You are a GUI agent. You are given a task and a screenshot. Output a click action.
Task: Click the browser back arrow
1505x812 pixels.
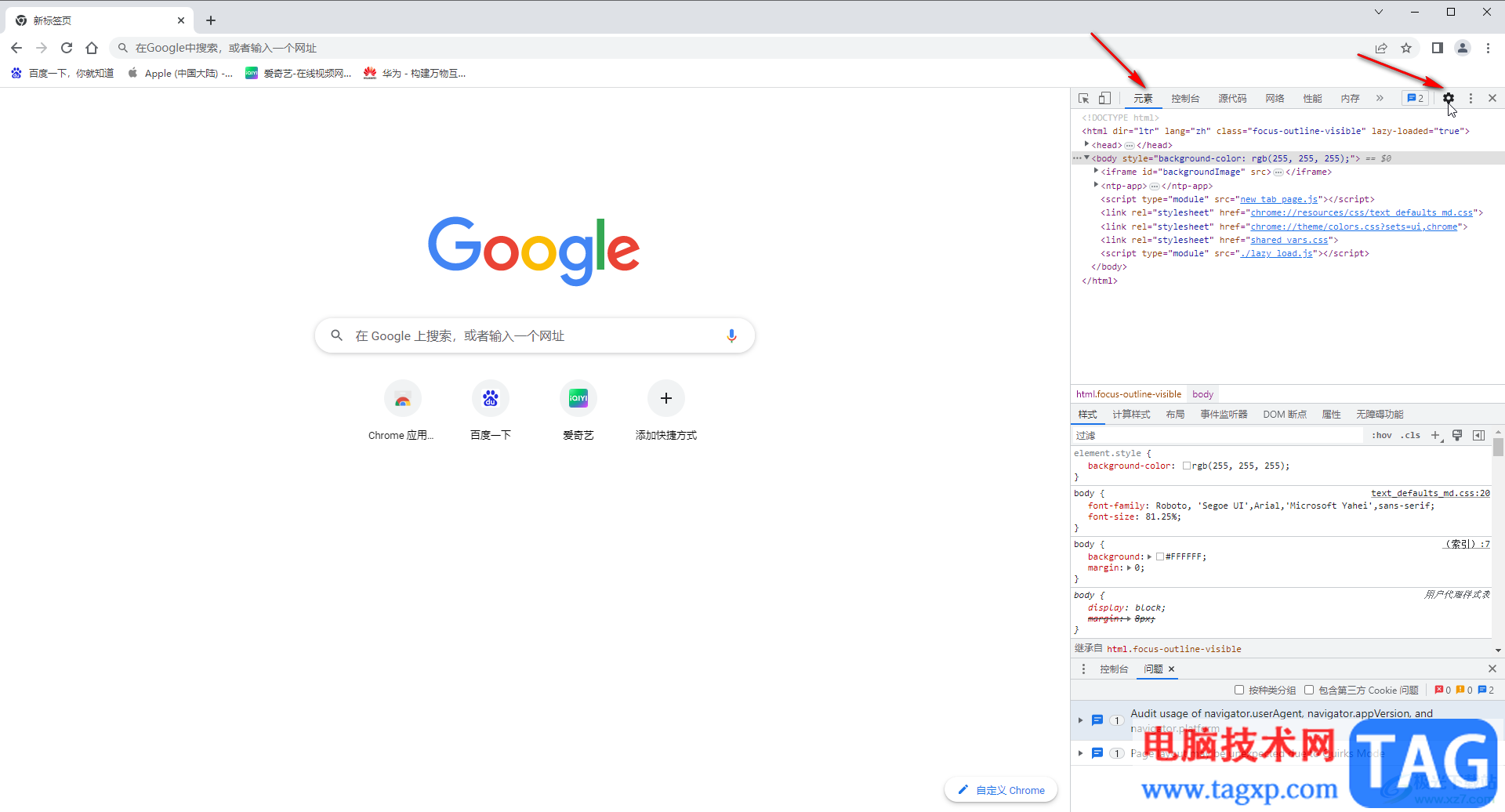click(16, 48)
